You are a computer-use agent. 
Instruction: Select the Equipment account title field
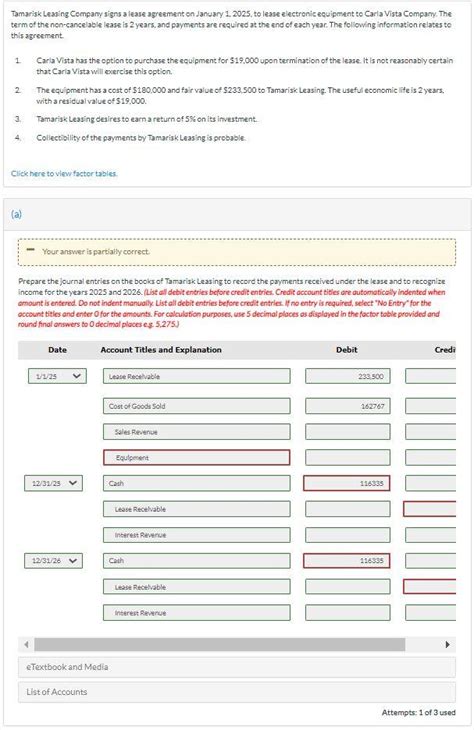click(196, 458)
